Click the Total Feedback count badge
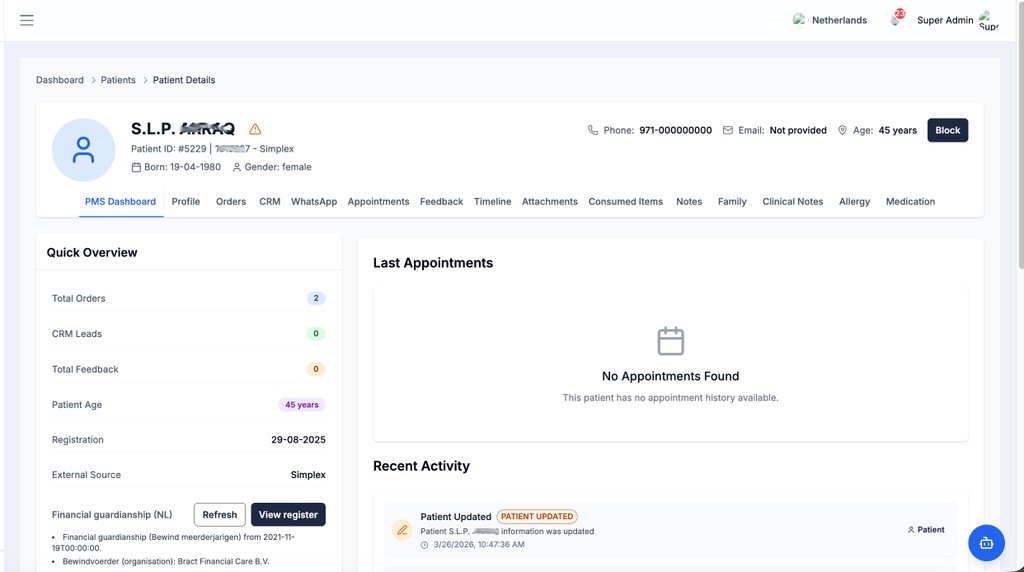 click(x=316, y=369)
